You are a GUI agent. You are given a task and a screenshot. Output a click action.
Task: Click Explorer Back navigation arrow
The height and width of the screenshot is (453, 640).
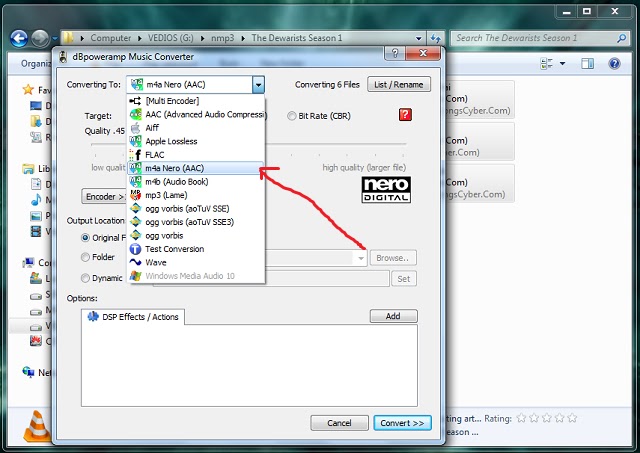pyautogui.click(x=19, y=39)
